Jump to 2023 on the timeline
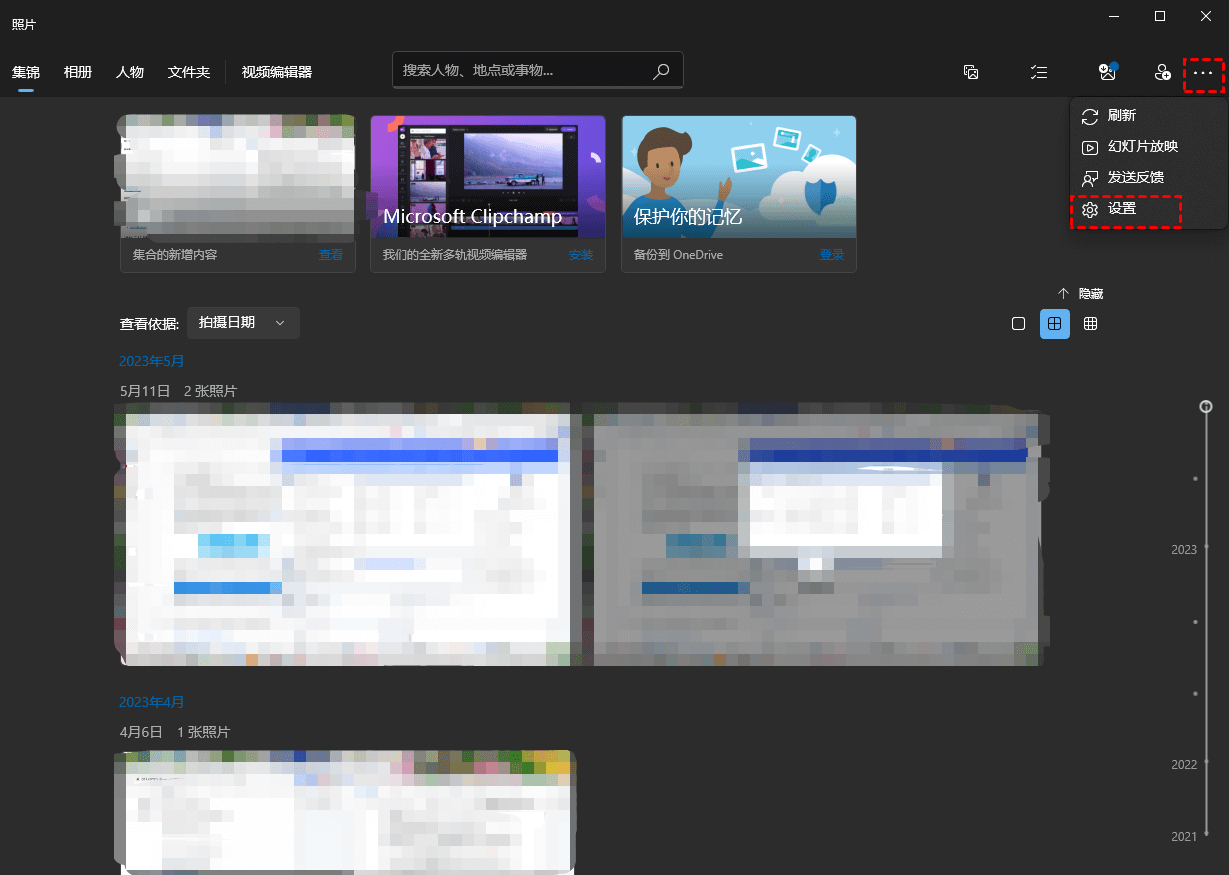The image size is (1229, 875). (x=1184, y=549)
